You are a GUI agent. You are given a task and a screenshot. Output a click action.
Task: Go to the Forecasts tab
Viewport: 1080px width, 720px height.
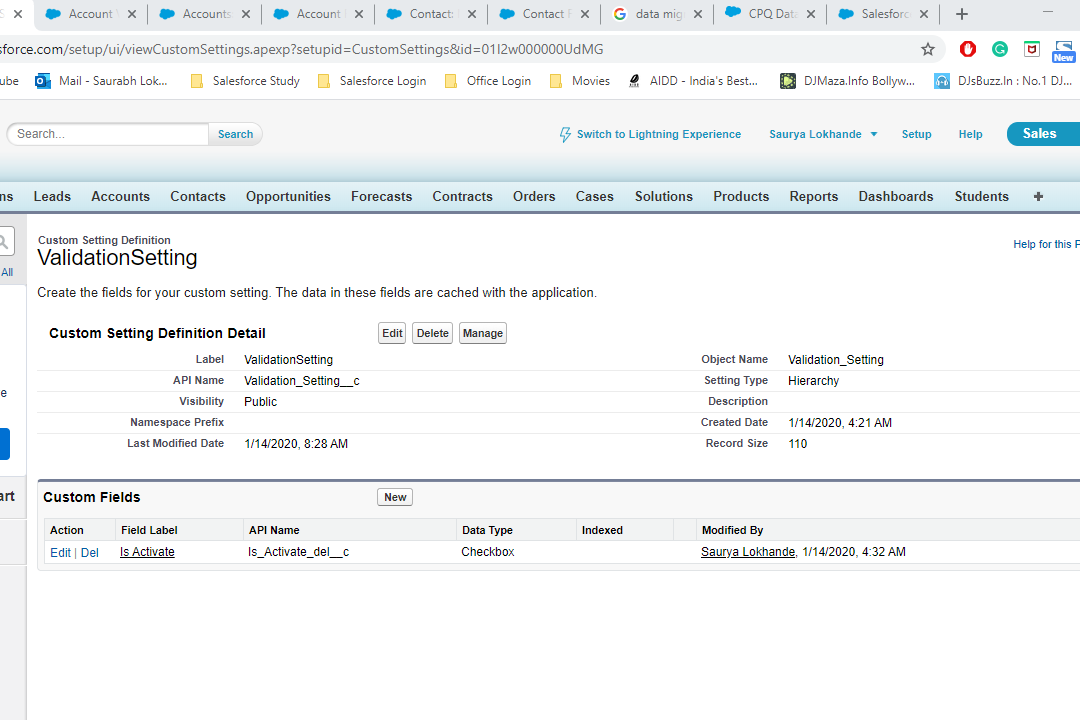point(382,196)
